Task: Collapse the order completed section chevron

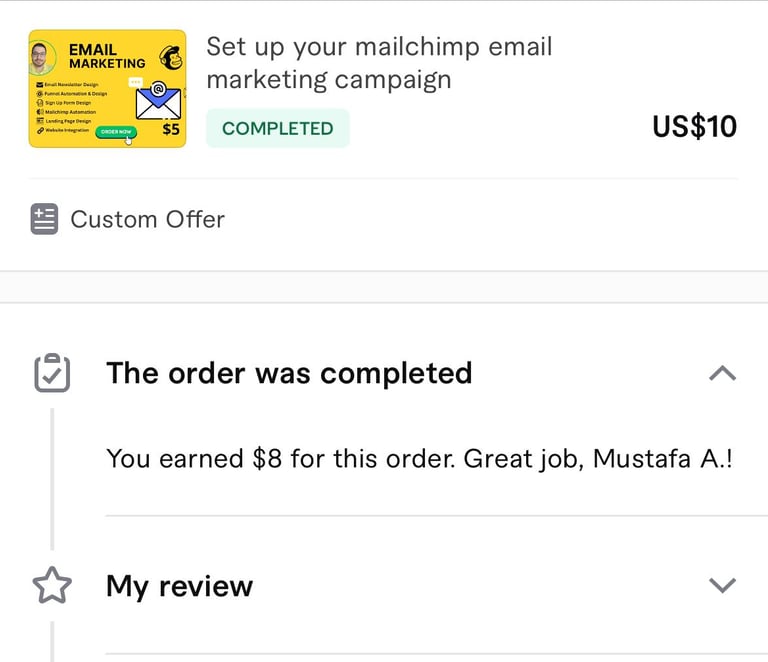Action: pyautogui.click(x=722, y=373)
